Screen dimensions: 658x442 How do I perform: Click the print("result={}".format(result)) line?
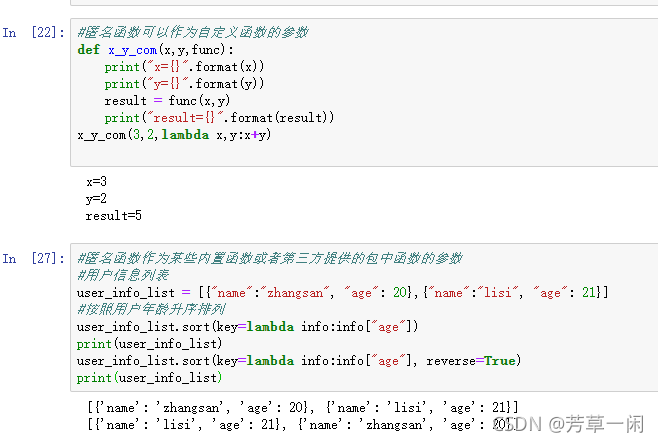(x=219, y=118)
